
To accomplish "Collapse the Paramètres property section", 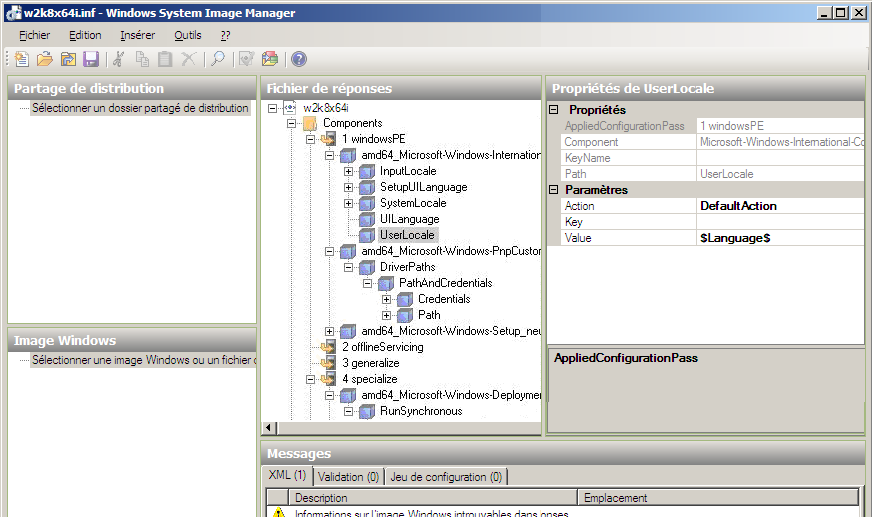I will click(554, 189).
